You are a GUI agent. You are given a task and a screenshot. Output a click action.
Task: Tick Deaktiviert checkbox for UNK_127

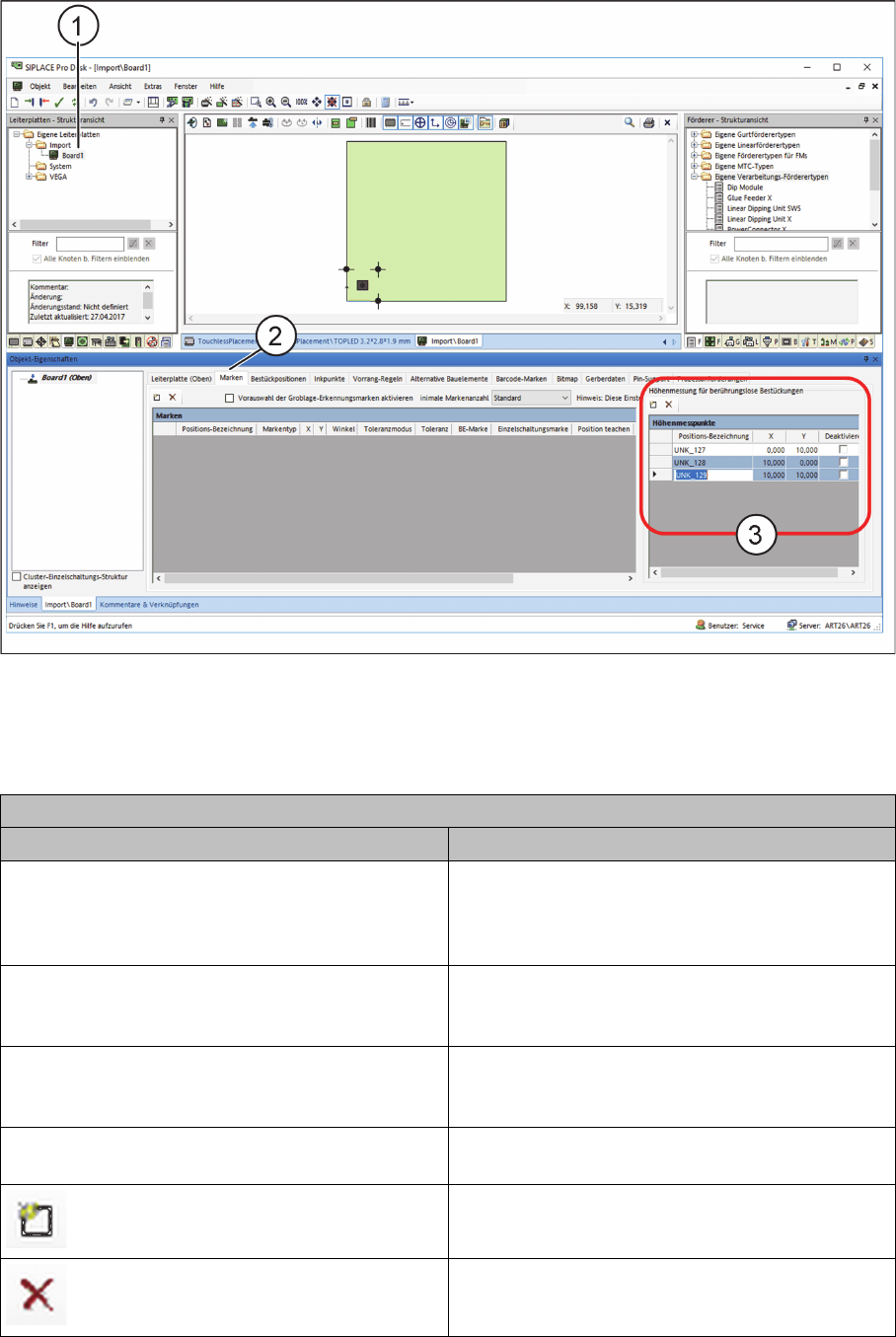click(x=843, y=449)
